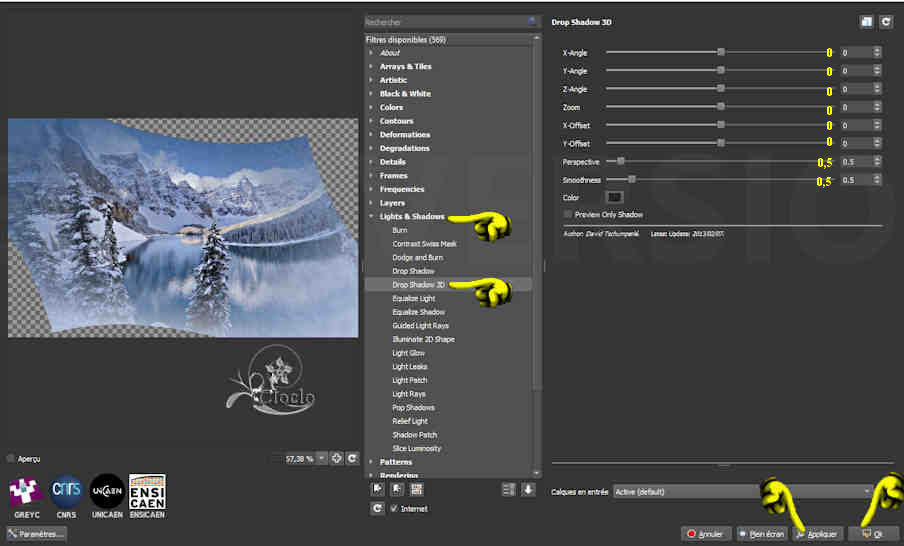Image resolution: width=904 pixels, height=546 pixels.
Task: Click the Annuler button
Action: pos(706,534)
